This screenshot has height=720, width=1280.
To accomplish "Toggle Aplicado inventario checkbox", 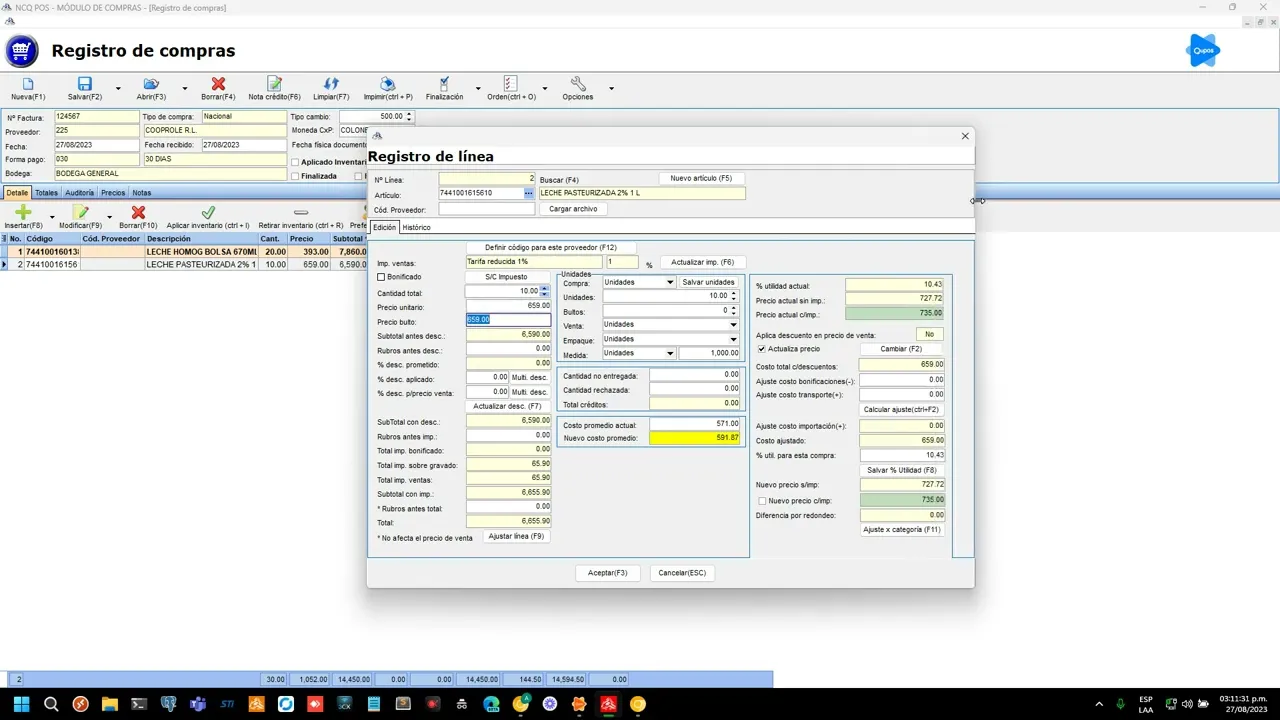I will click(x=295, y=162).
